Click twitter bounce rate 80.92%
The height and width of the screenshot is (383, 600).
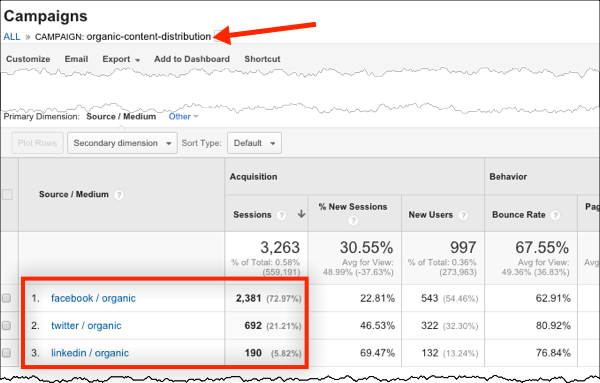553,326
